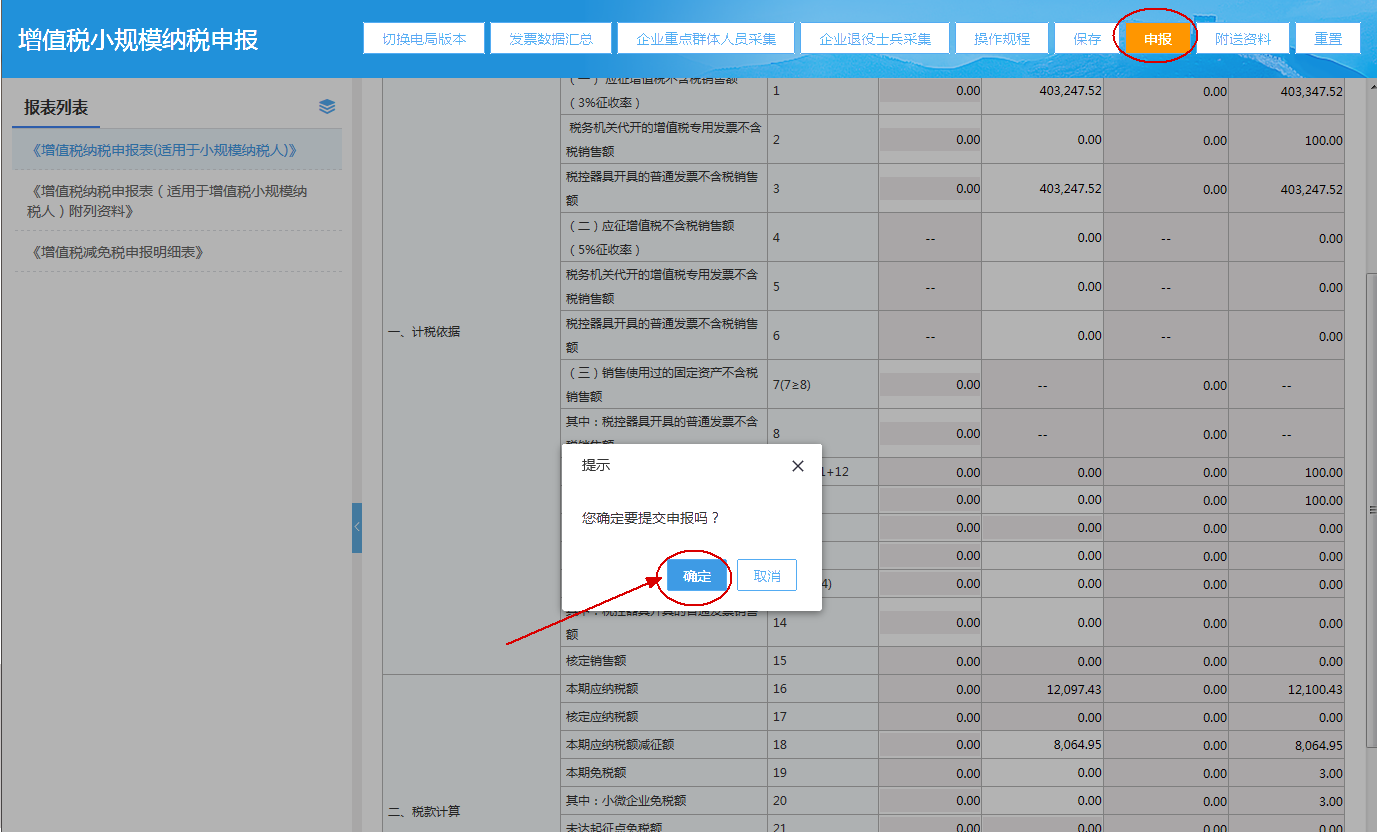Cancel the dialog with 取消 button
Screen dimensions: 1377x832
766,576
